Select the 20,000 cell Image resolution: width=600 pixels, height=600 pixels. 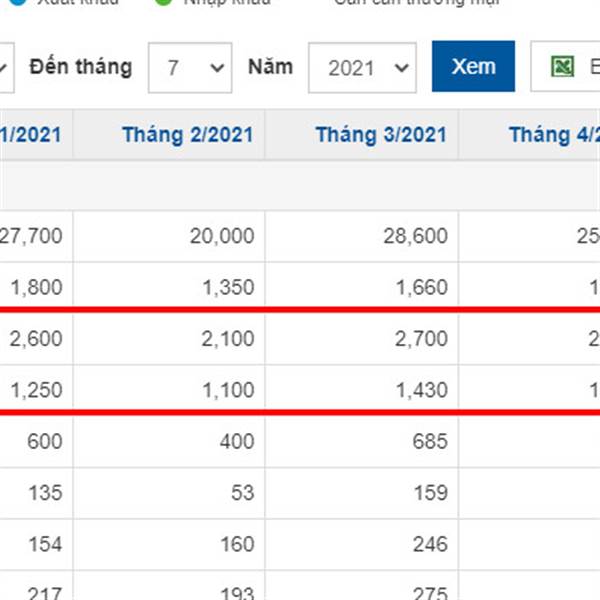169,236
